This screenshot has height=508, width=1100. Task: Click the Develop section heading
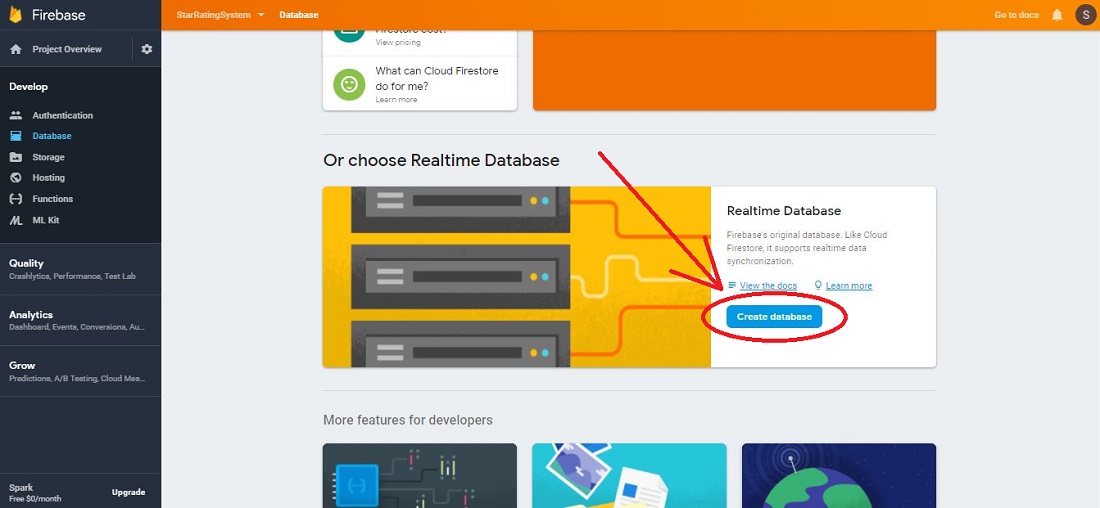(28, 87)
